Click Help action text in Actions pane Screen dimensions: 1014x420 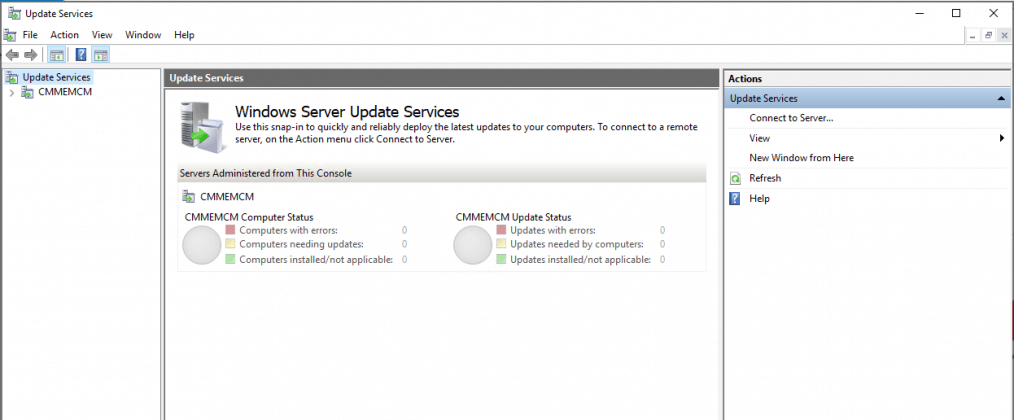click(759, 199)
